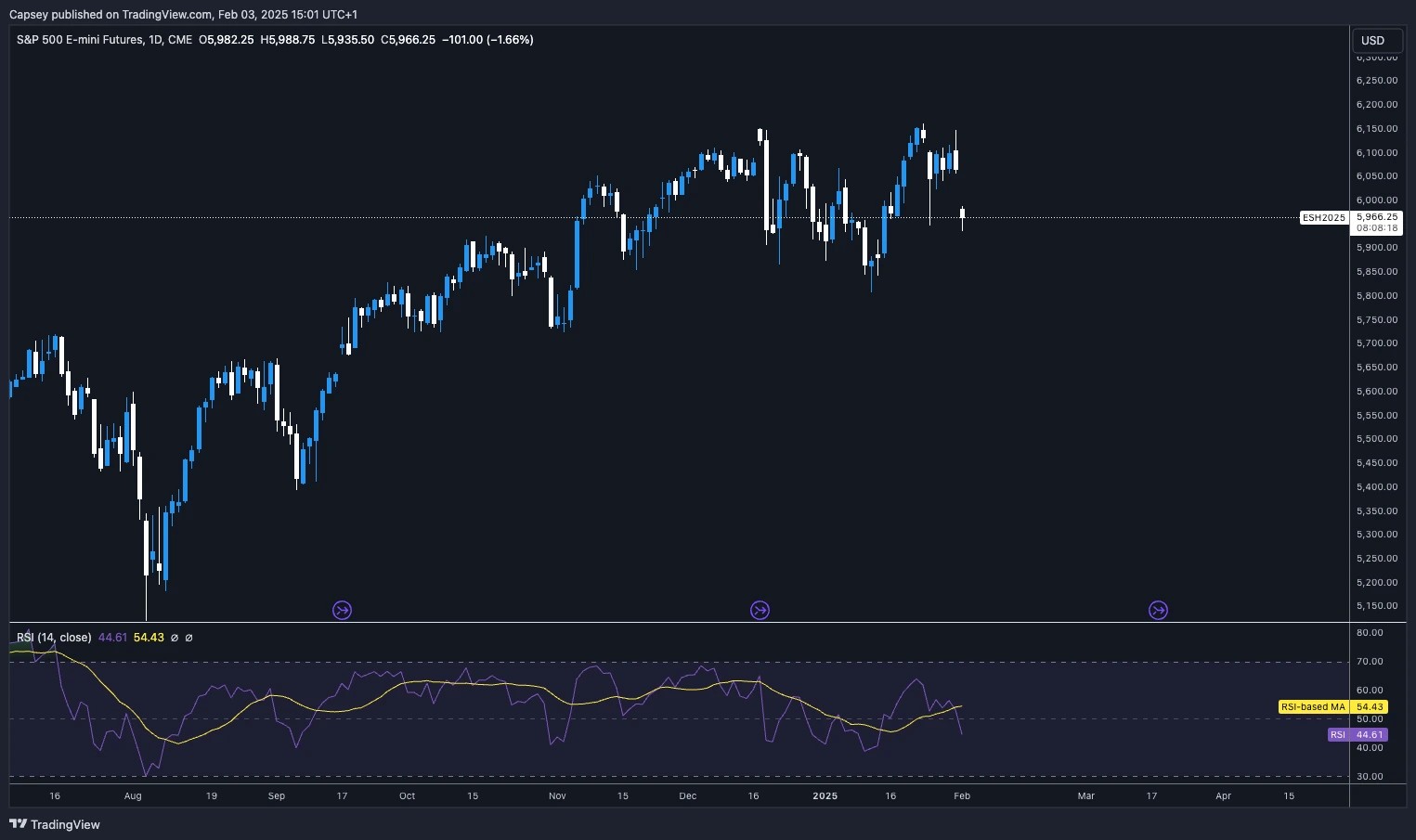Select the CME exchange label in header
This screenshot has width=1416, height=840.
(178, 40)
